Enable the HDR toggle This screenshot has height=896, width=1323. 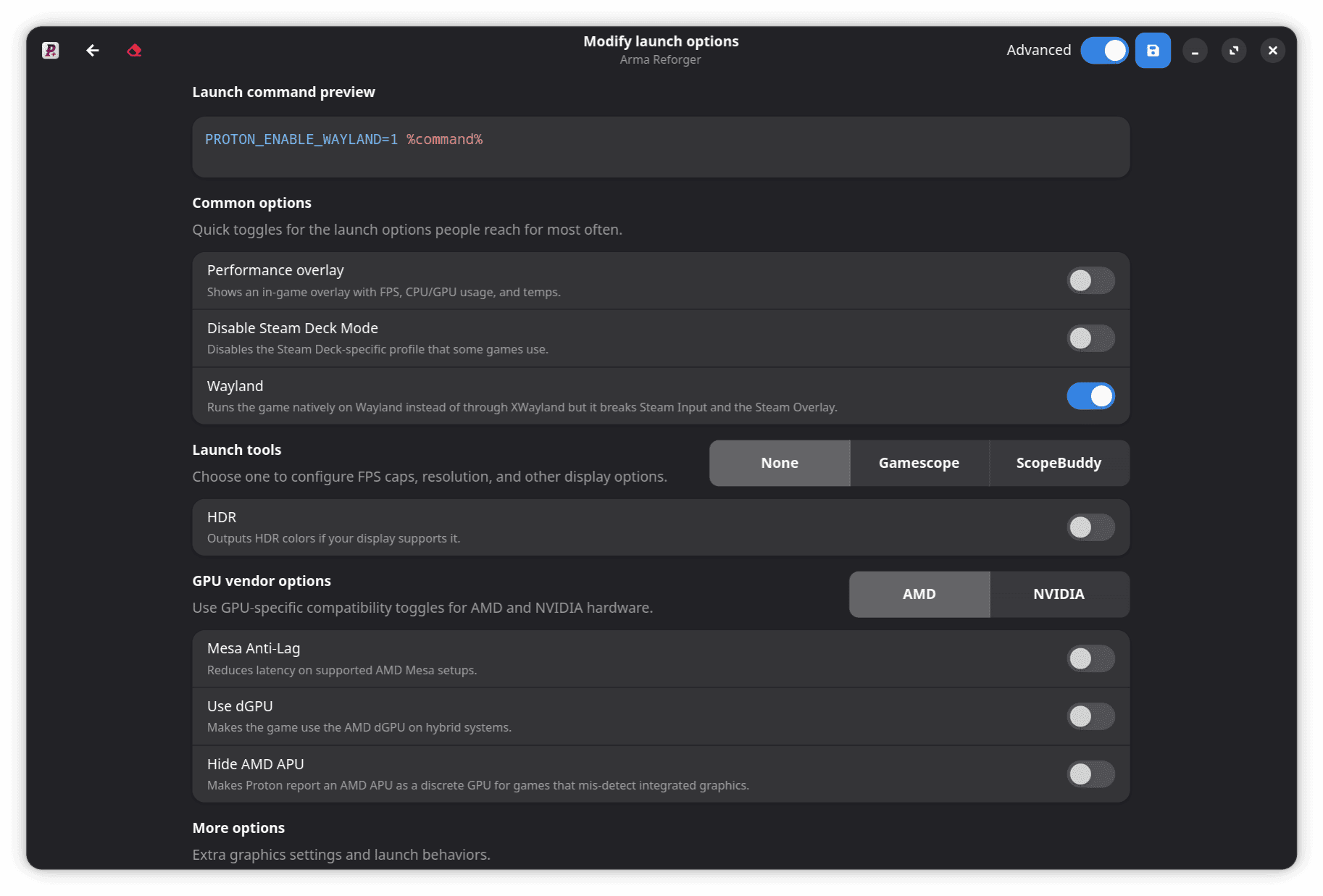click(1090, 527)
